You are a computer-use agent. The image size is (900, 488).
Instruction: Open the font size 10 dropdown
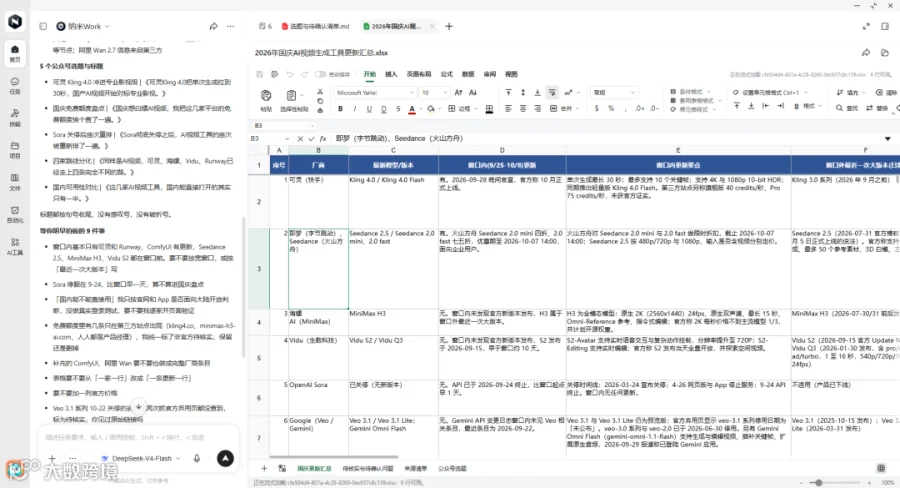(x=435, y=92)
